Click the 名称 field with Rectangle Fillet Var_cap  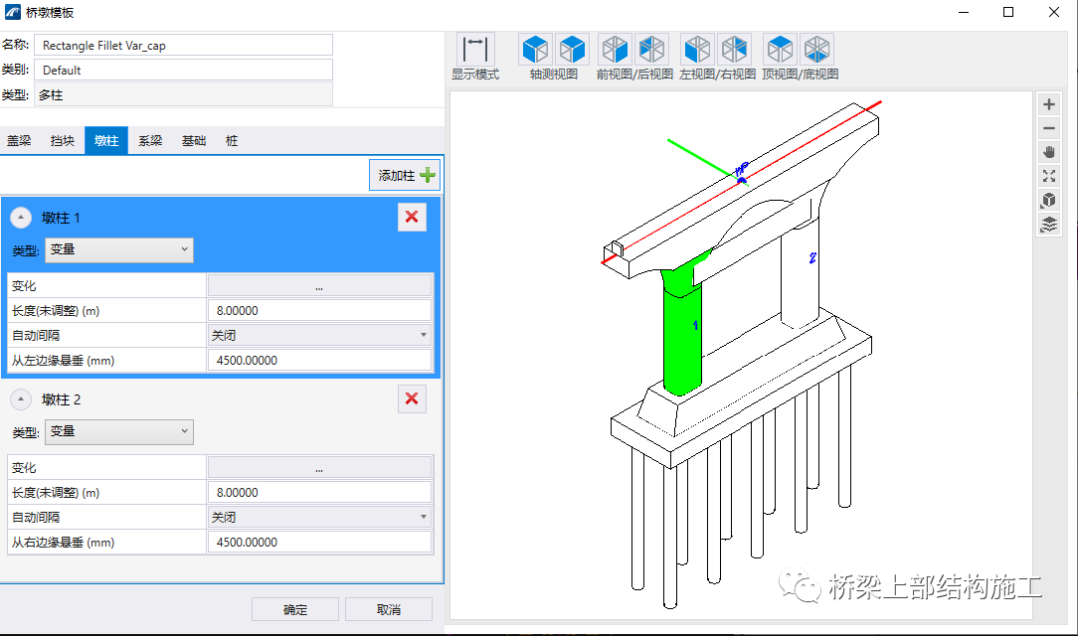click(184, 45)
